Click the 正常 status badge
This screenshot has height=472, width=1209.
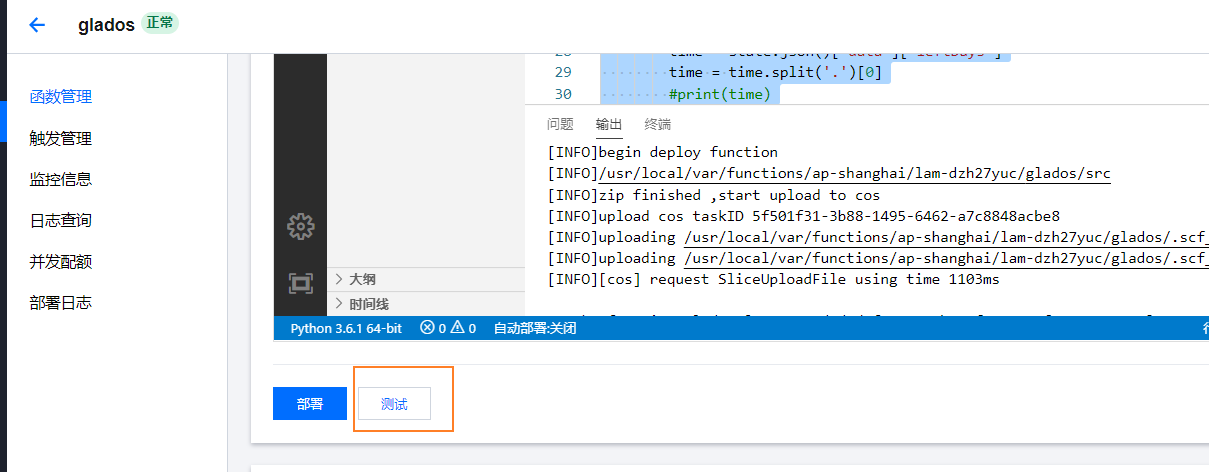pos(160,23)
